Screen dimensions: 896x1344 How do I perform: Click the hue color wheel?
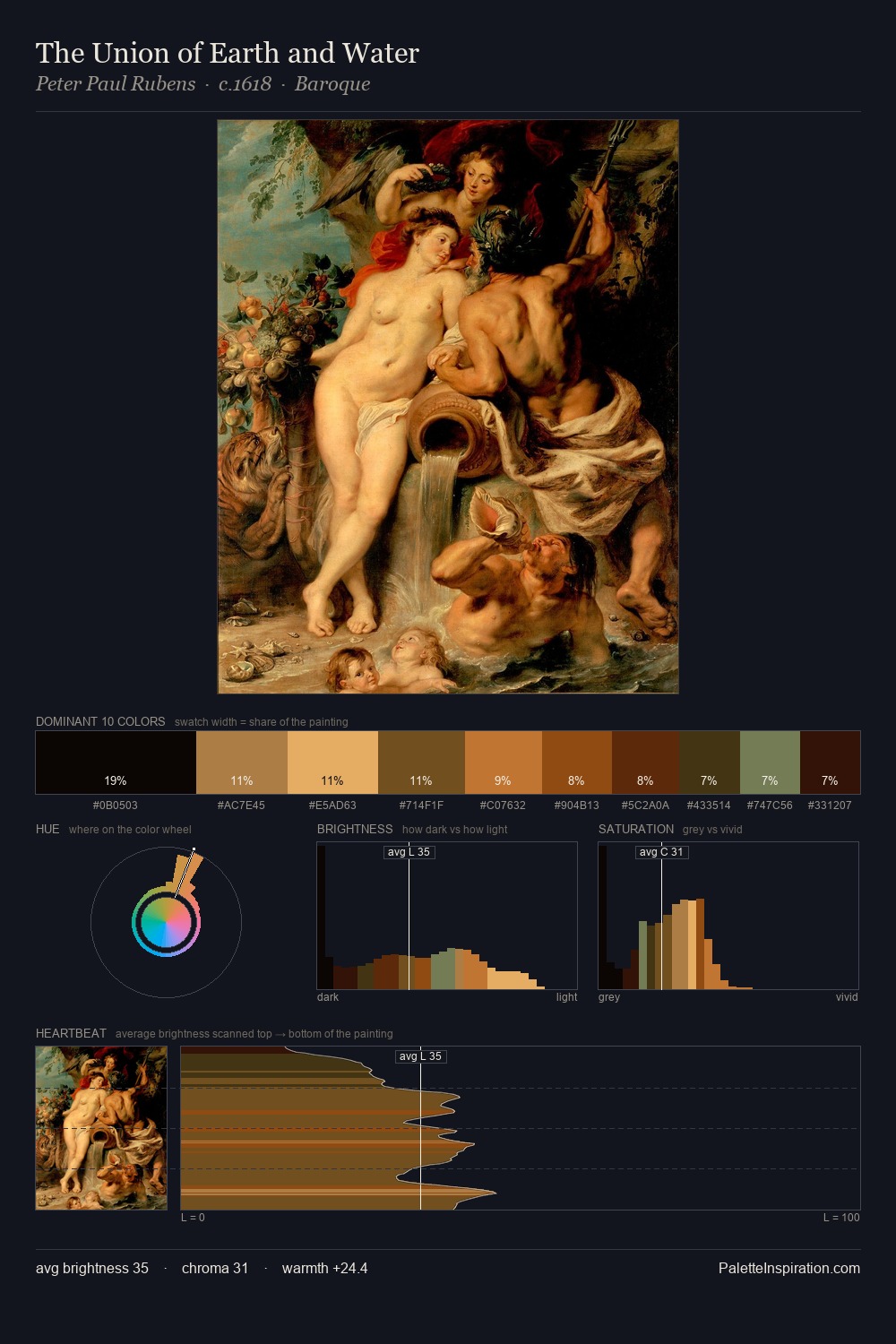pos(166,922)
